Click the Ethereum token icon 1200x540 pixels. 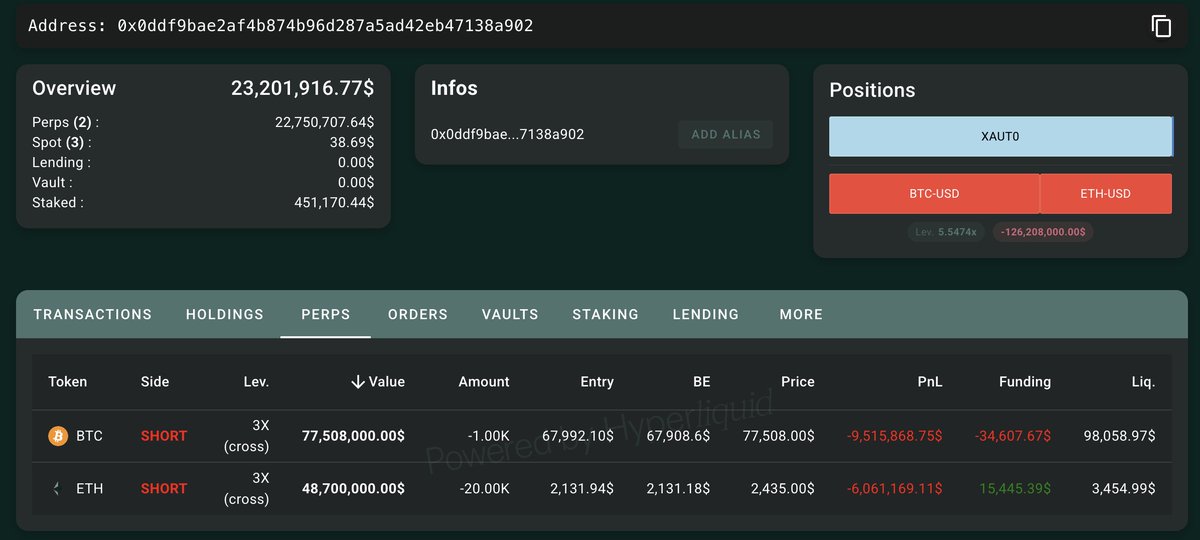57,488
